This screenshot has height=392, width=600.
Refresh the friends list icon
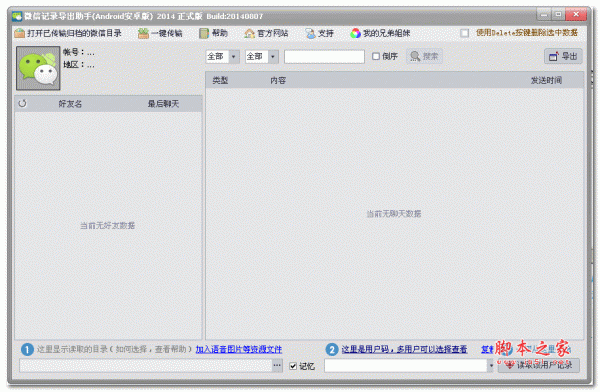coord(22,103)
